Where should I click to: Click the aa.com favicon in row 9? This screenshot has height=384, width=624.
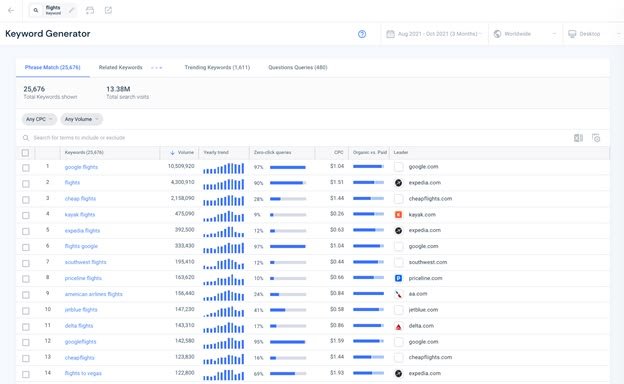(398, 294)
